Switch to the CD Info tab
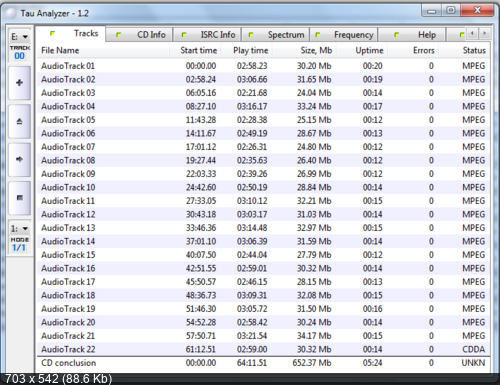Viewport: 500px width, 385px height. pos(139,35)
